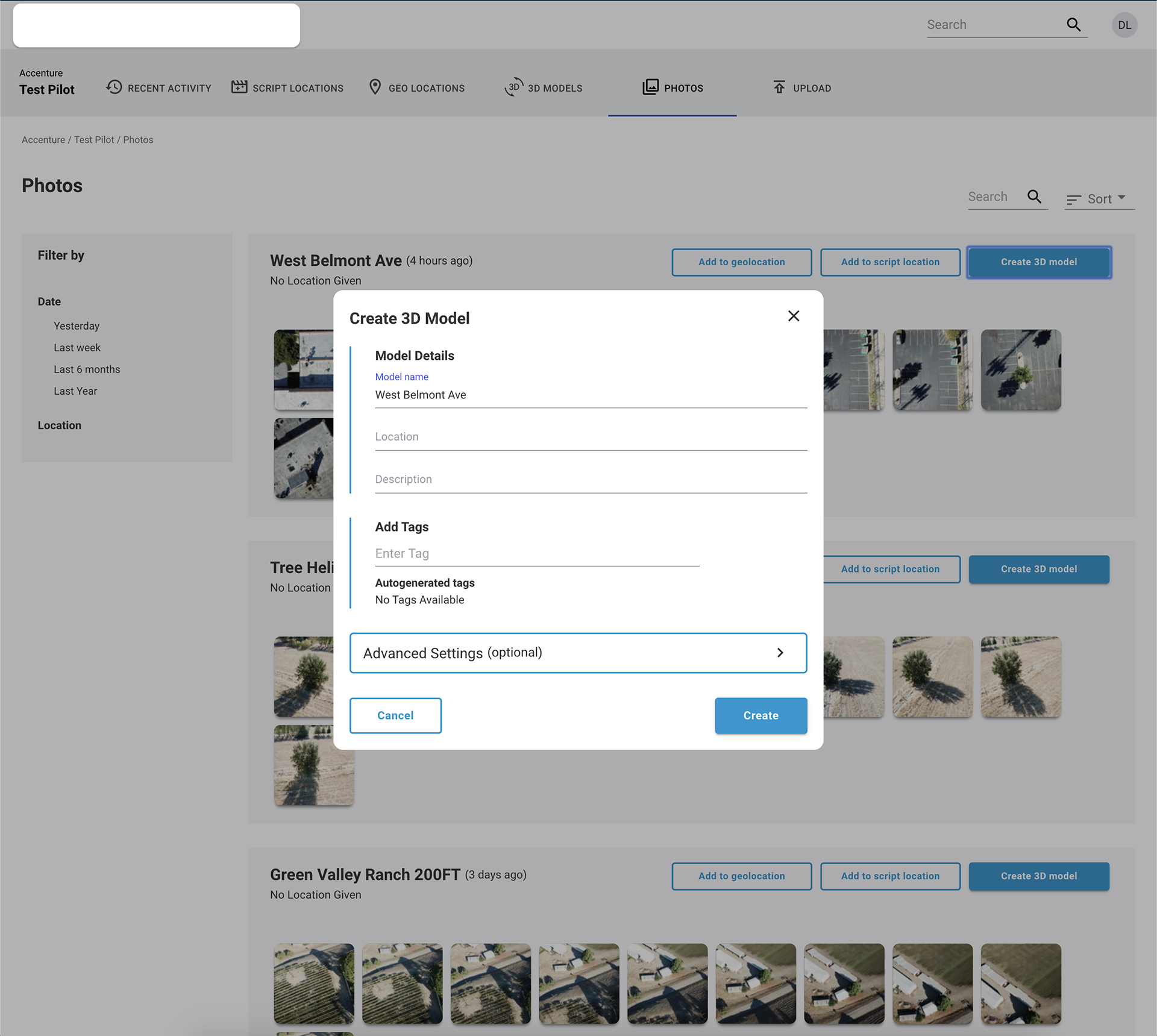Filter photos by Last week
This screenshot has height=1036, width=1157.
[x=77, y=348]
